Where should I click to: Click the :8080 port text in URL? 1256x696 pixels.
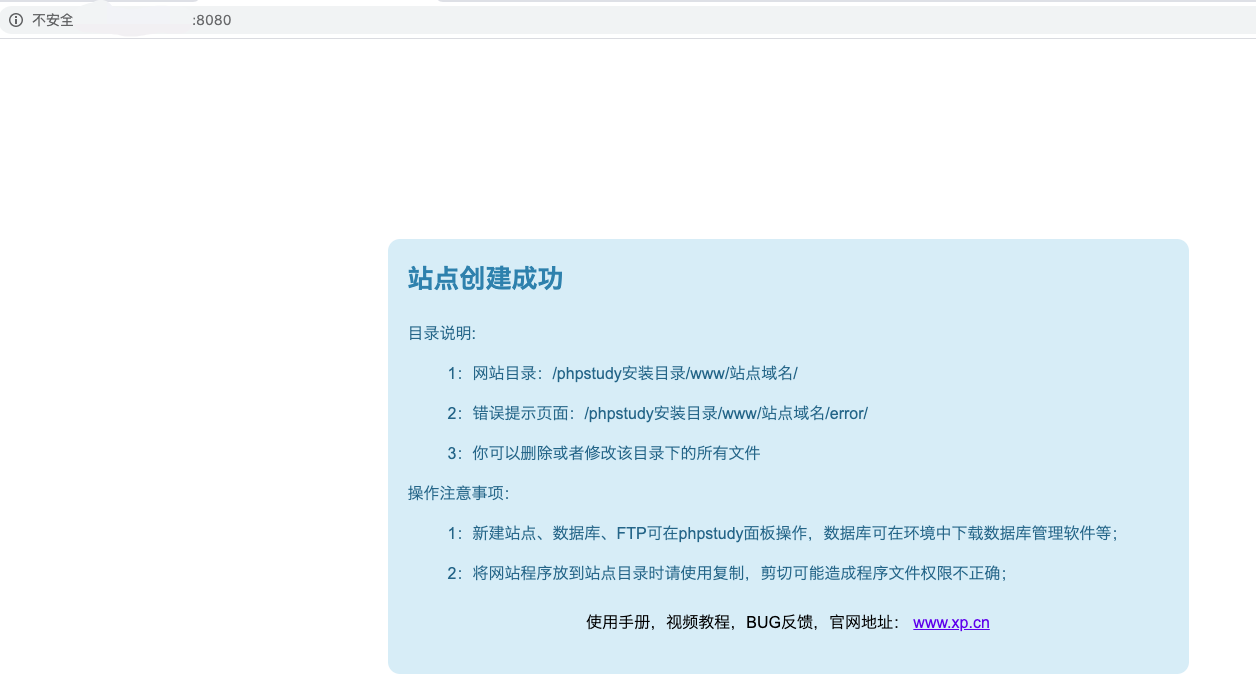[x=212, y=20]
